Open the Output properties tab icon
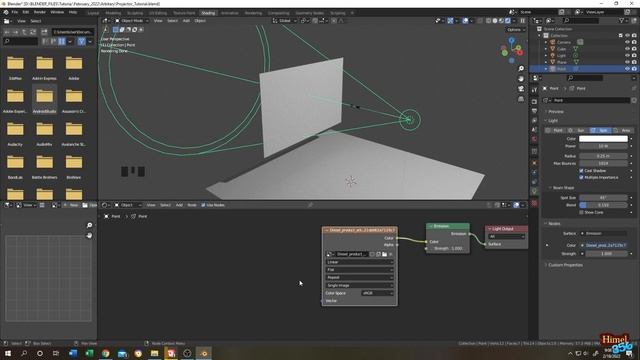This screenshot has width=640, height=360. [x=534, y=111]
